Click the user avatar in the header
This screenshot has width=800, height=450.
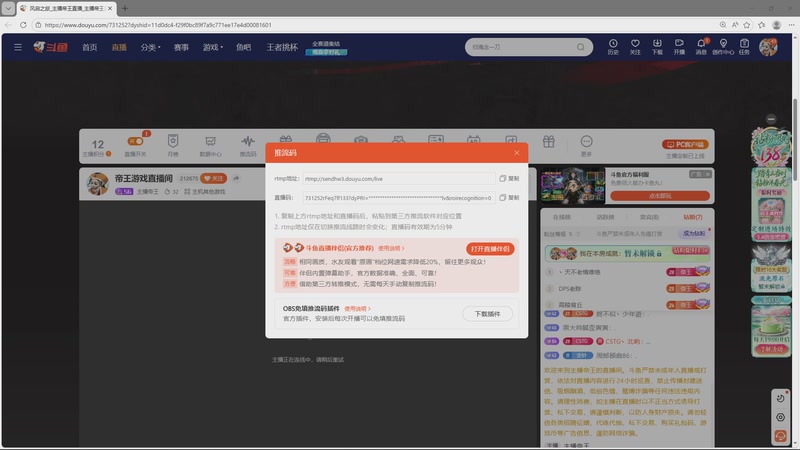pos(768,47)
